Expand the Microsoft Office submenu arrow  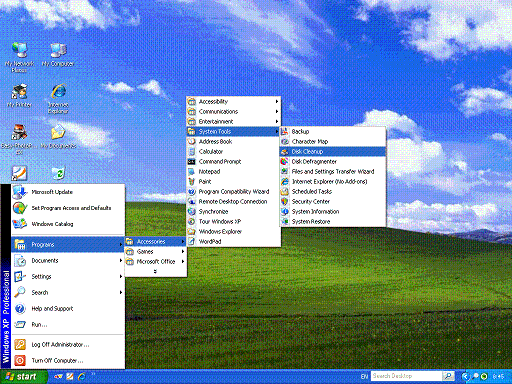point(183,261)
